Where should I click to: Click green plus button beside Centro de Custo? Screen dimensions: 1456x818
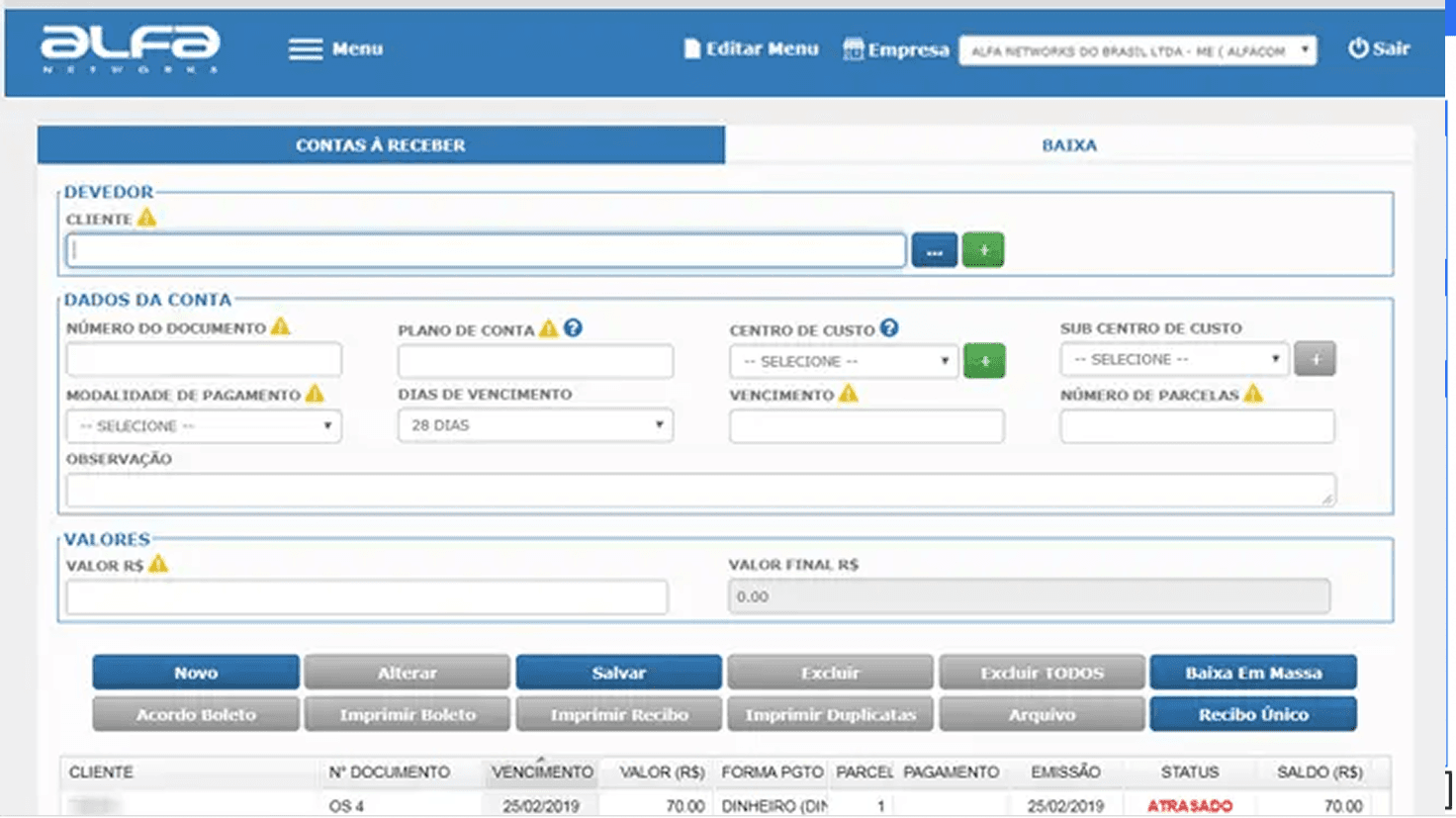tap(984, 361)
